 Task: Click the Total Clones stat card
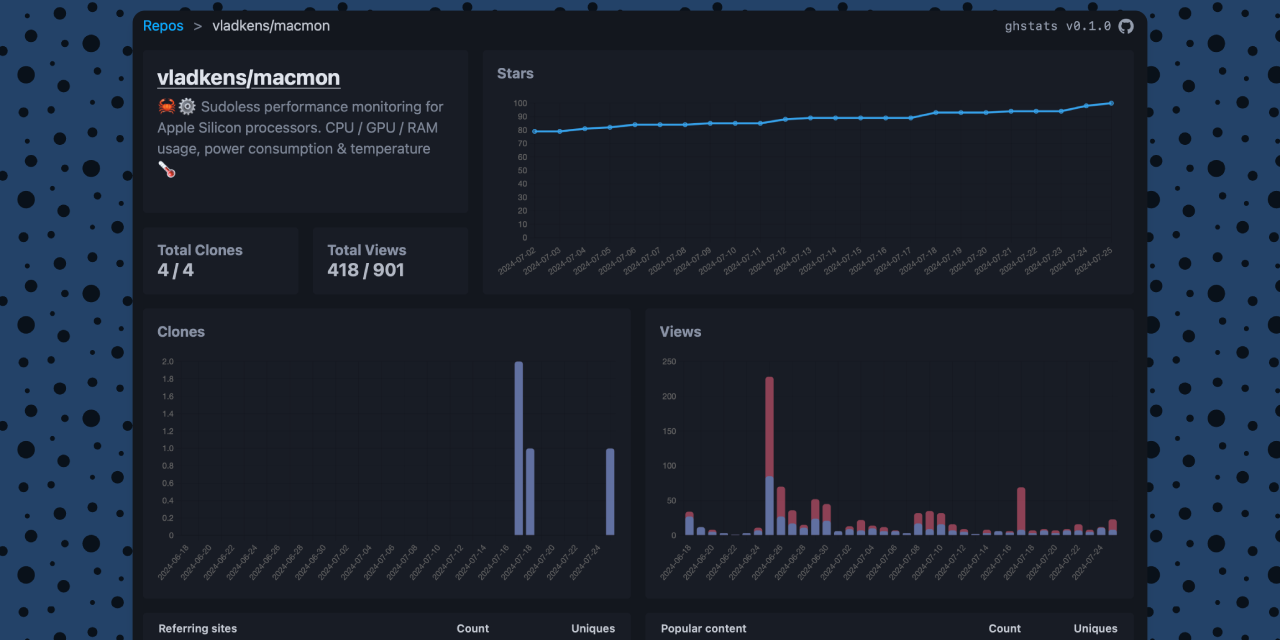click(x=220, y=260)
